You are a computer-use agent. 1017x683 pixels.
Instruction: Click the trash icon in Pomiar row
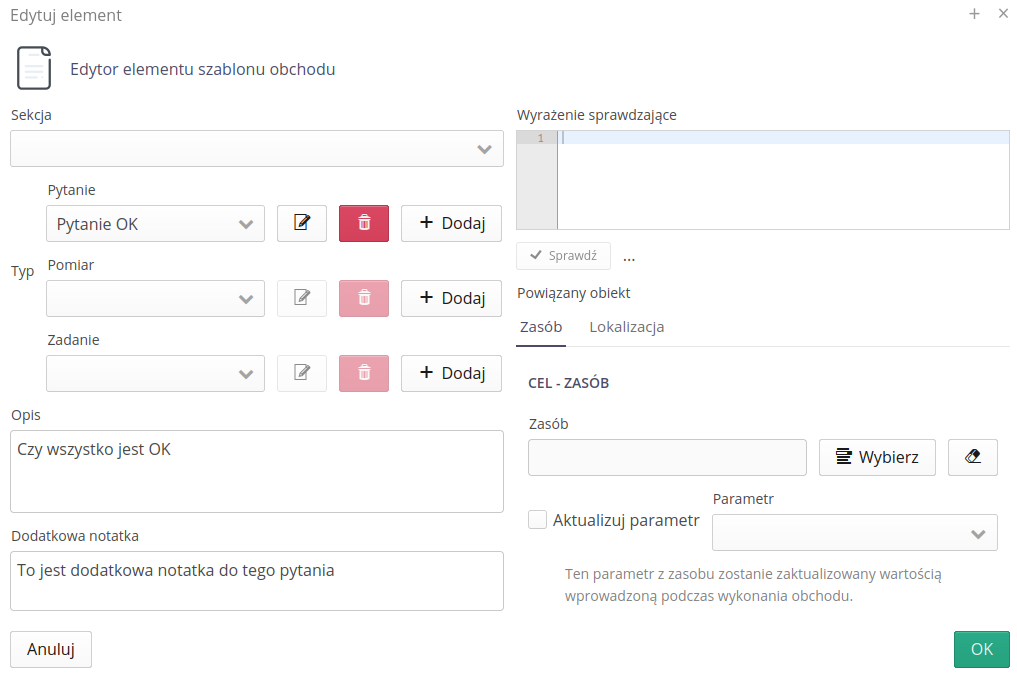point(364,298)
